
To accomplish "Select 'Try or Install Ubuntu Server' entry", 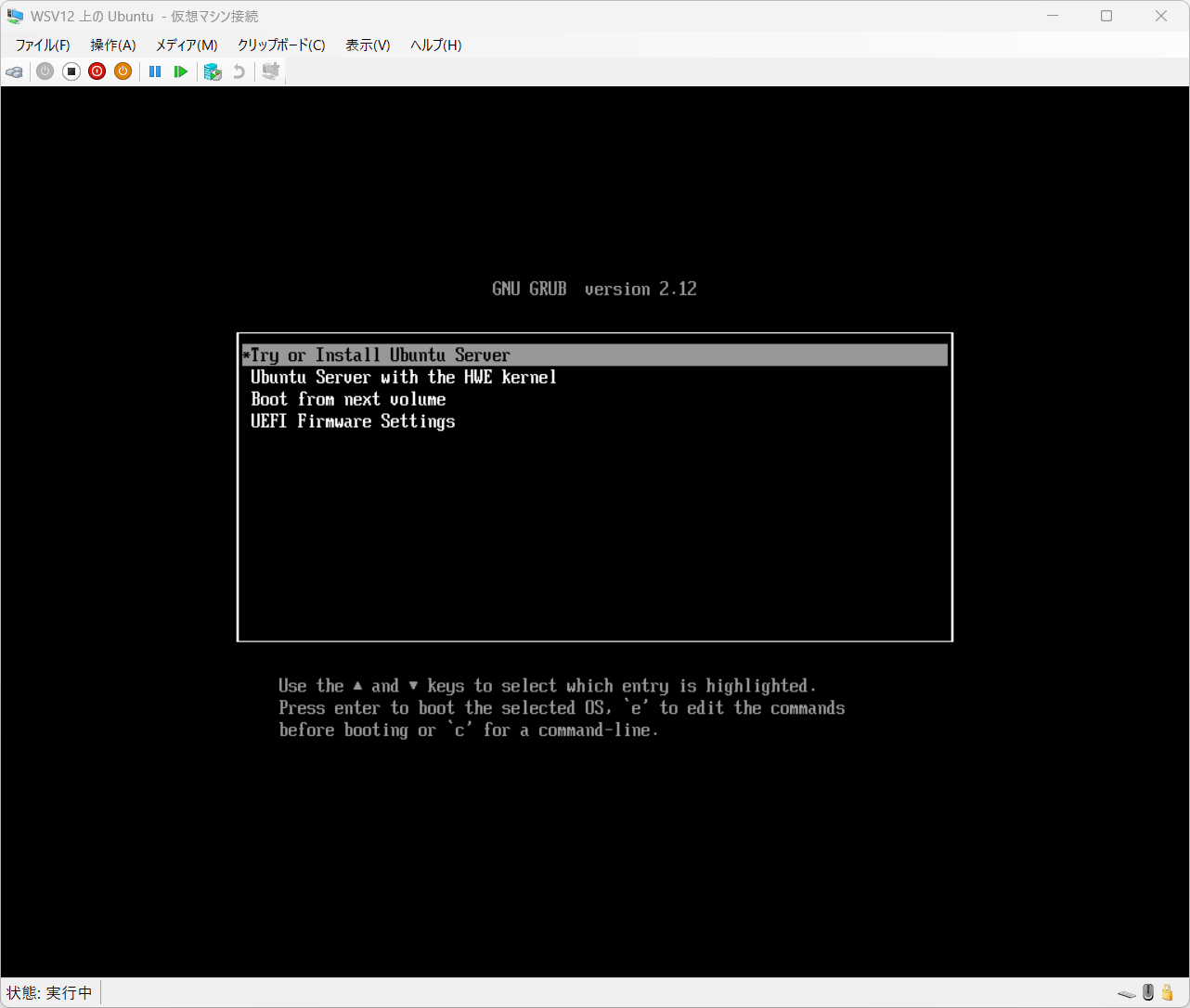I will (595, 355).
